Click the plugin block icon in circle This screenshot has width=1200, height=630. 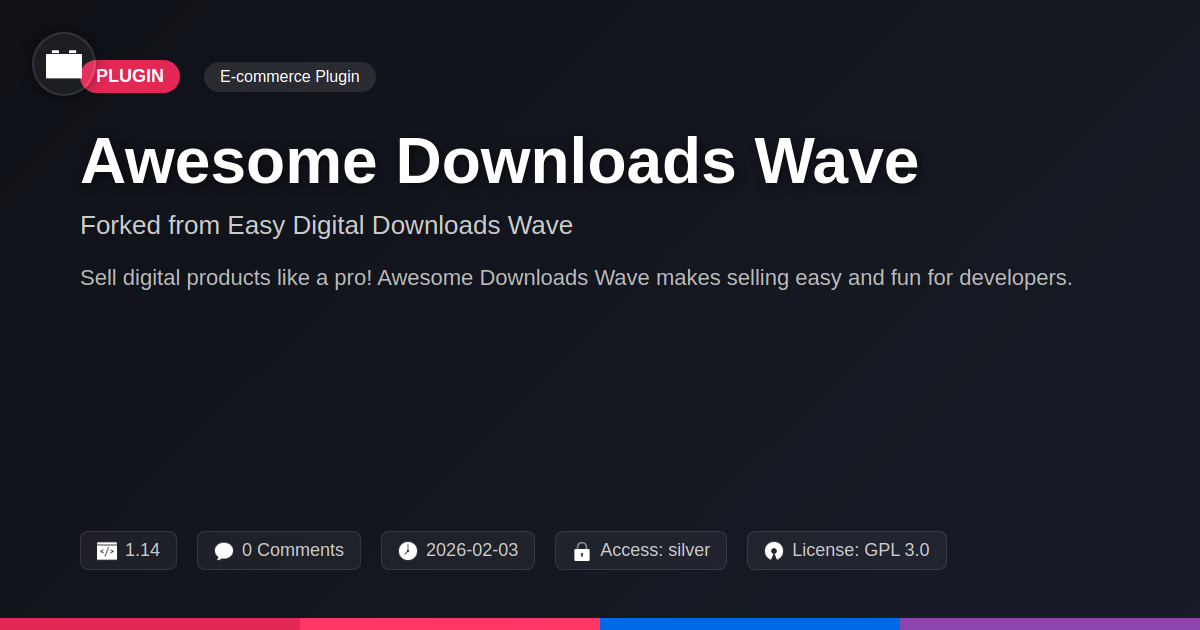click(64, 64)
